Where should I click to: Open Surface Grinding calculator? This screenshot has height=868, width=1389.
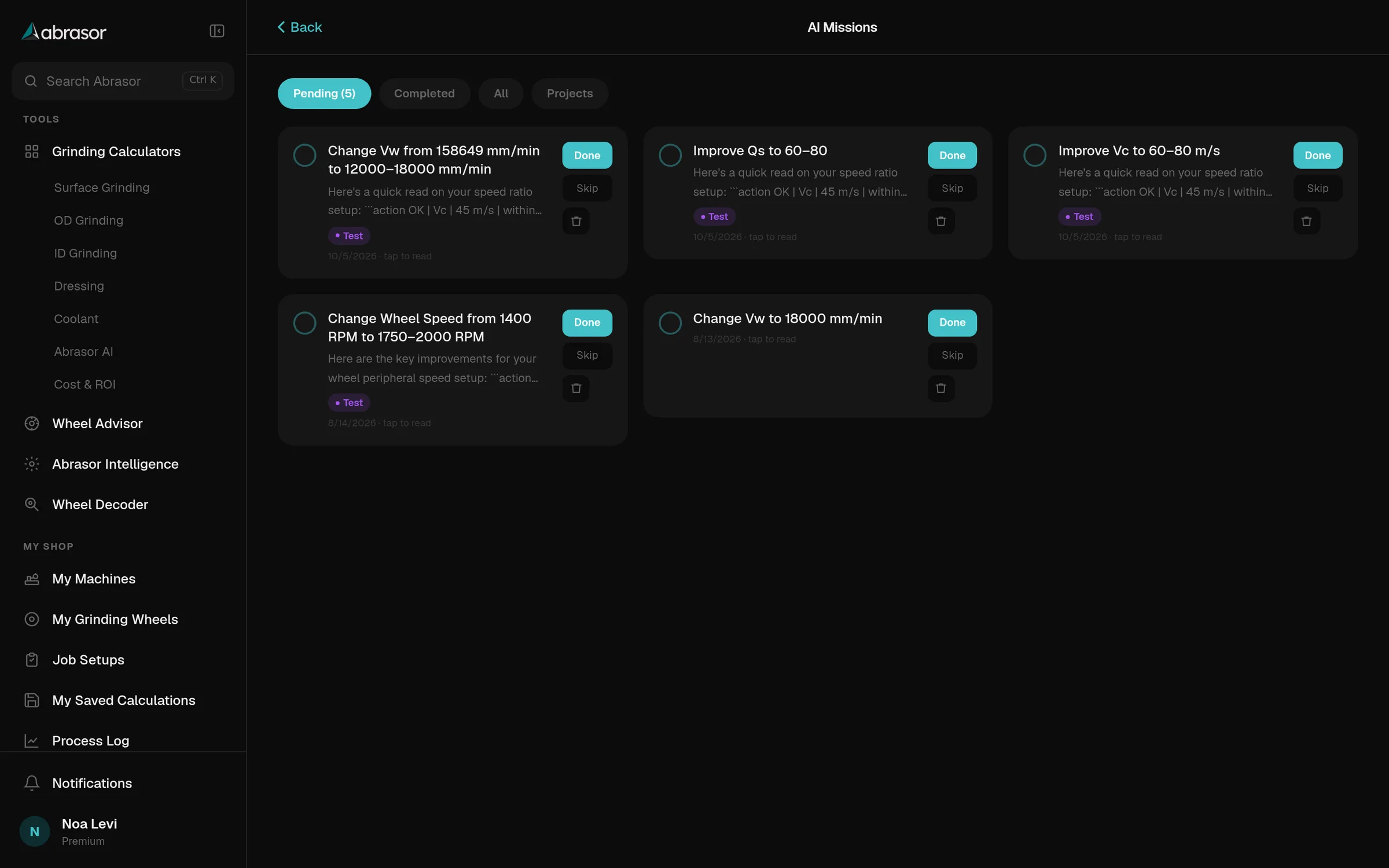click(x=102, y=188)
